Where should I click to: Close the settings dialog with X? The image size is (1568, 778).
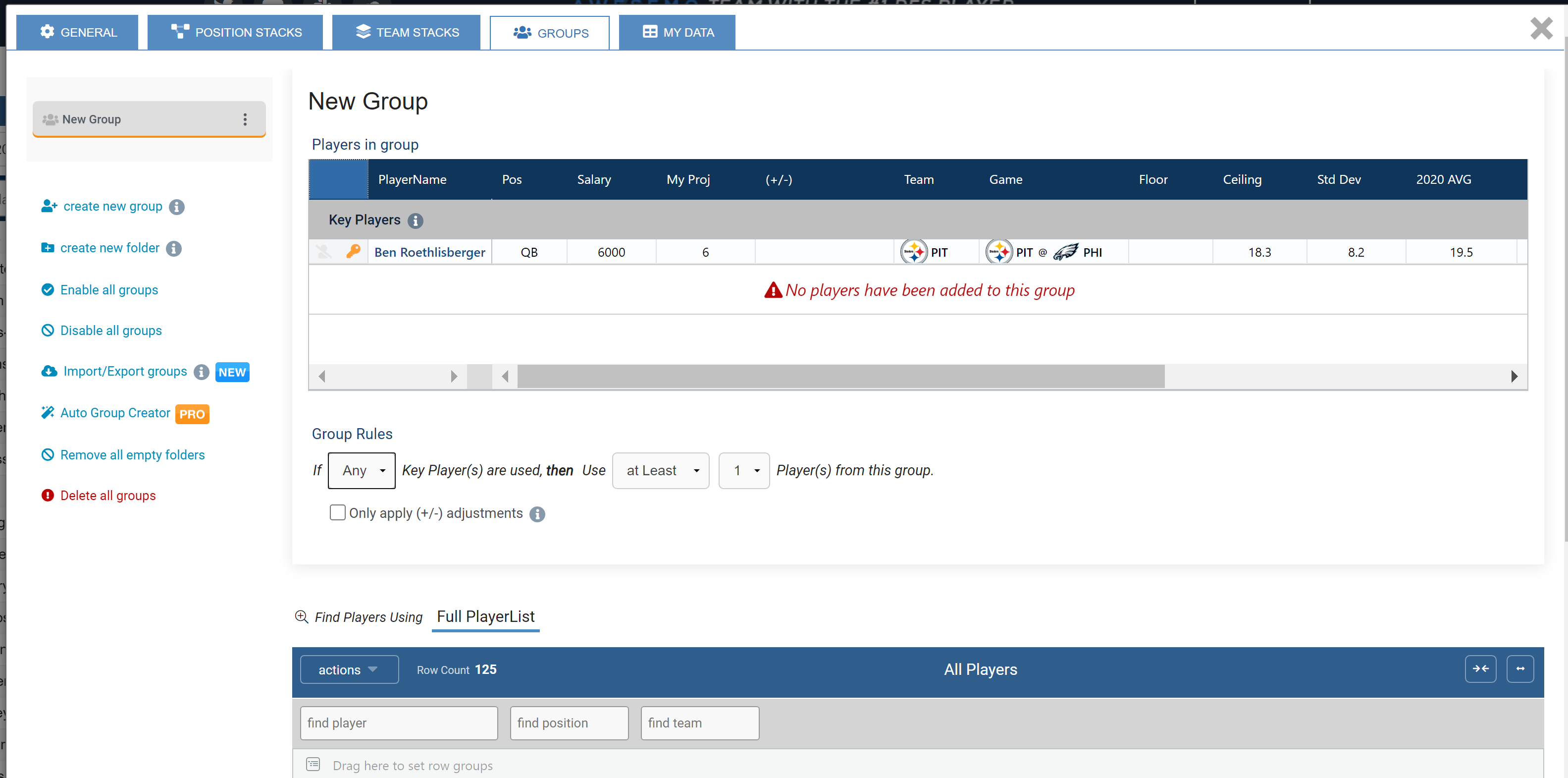point(1541,28)
